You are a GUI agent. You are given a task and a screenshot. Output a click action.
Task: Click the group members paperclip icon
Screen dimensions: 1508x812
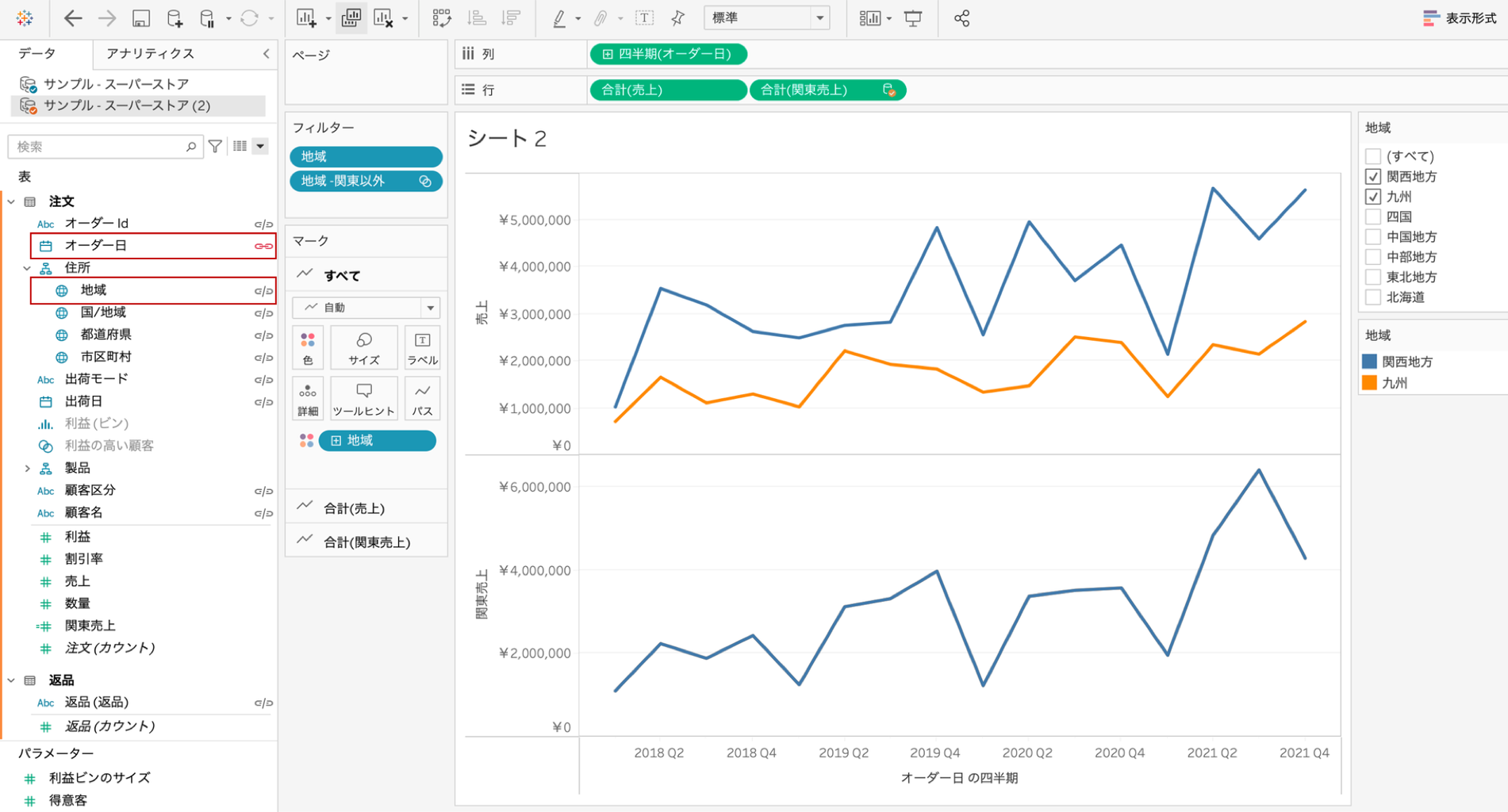[x=601, y=17]
